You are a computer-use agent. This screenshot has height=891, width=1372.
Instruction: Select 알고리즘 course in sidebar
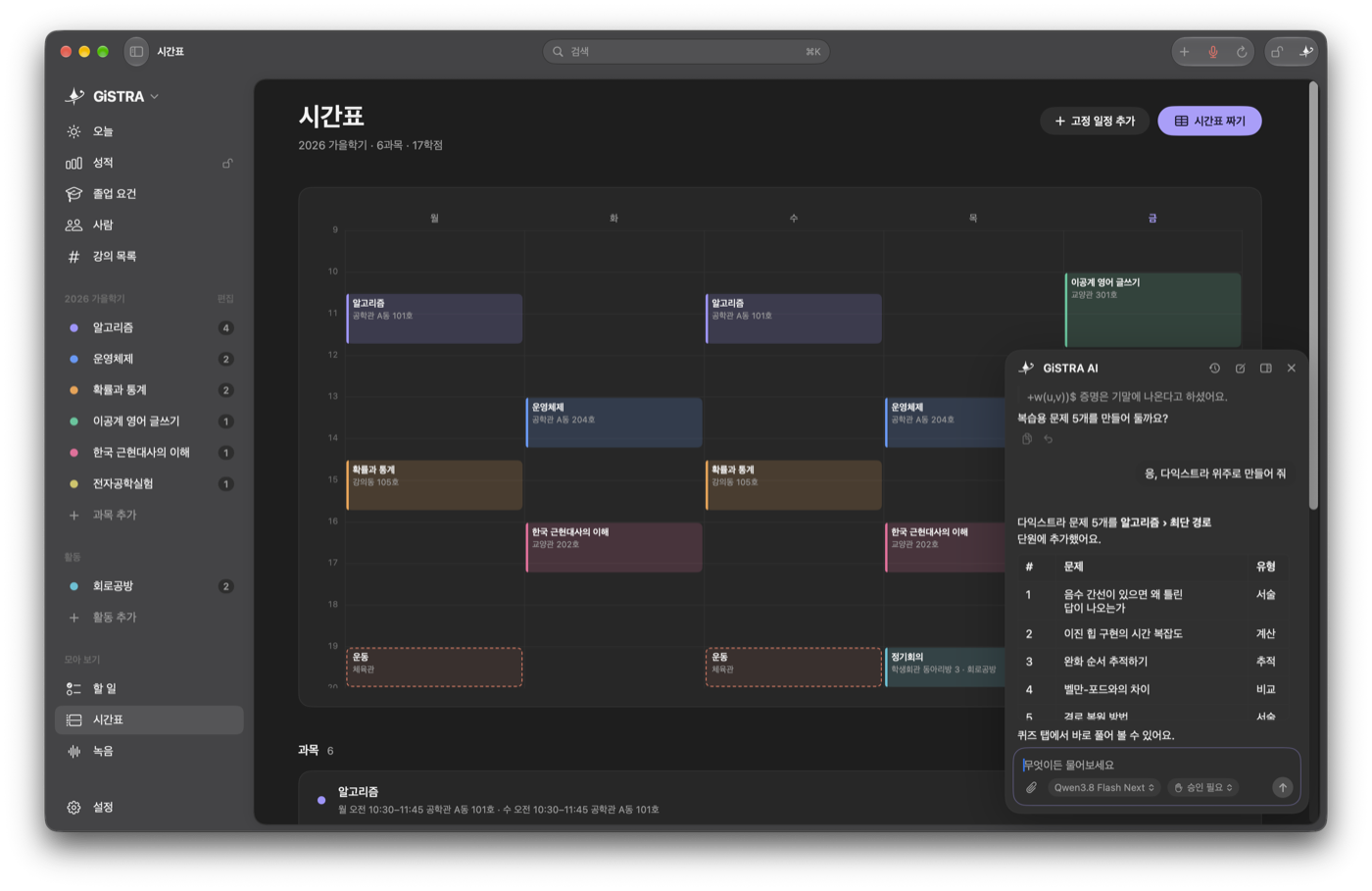click(x=149, y=328)
